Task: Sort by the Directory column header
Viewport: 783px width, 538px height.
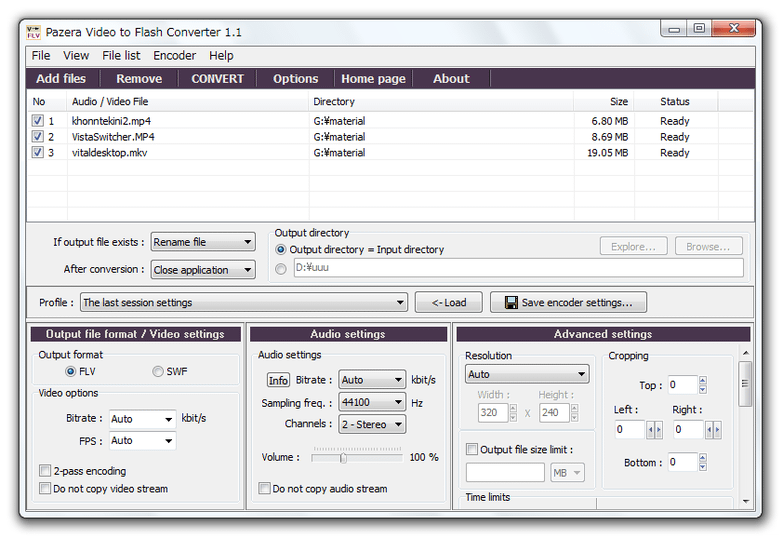Action: click(440, 101)
